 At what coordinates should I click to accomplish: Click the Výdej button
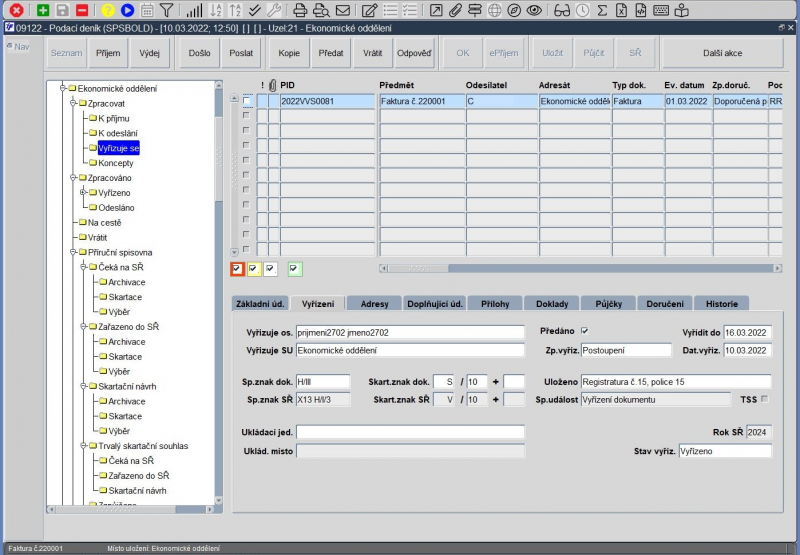[149, 53]
